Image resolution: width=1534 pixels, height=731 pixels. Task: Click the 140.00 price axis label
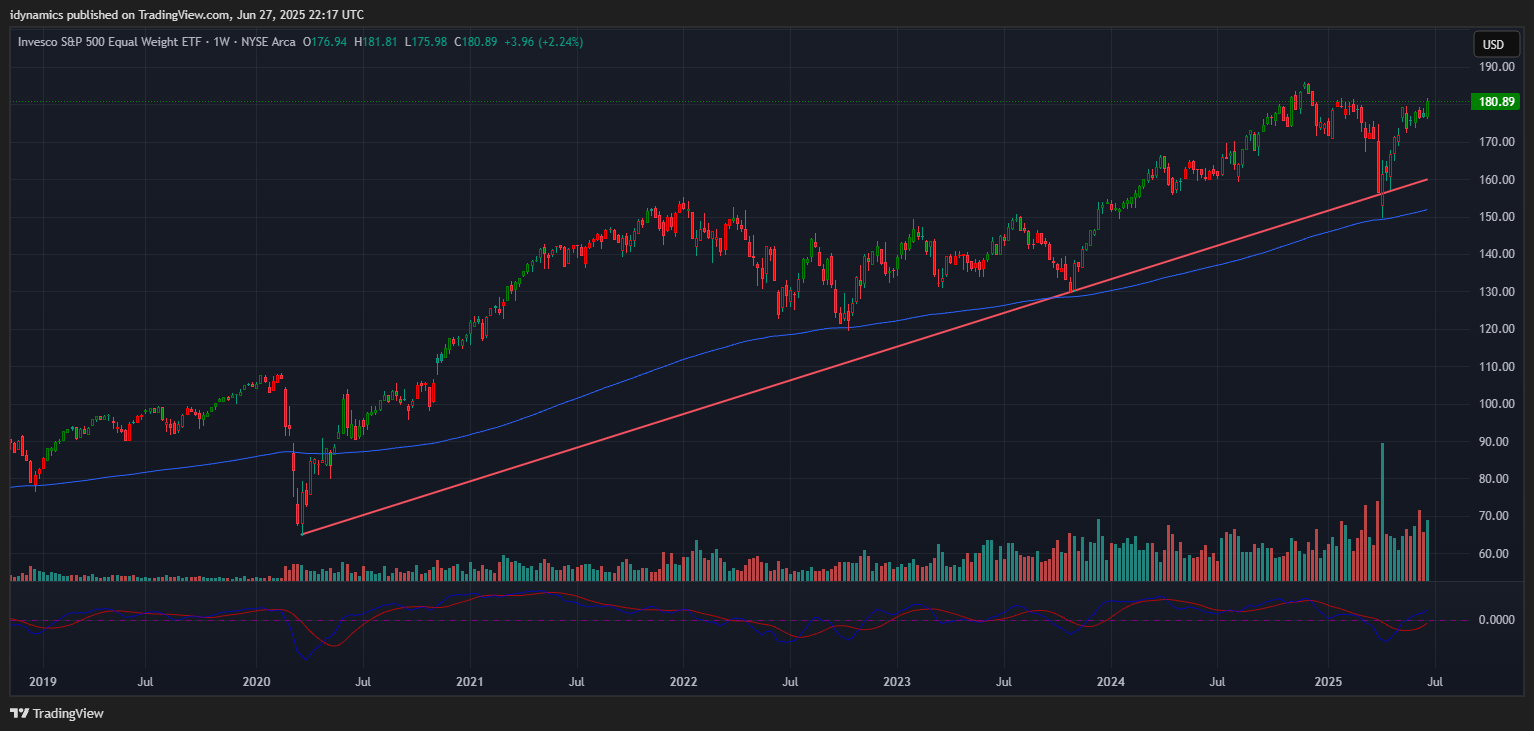[x=1497, y=254]
